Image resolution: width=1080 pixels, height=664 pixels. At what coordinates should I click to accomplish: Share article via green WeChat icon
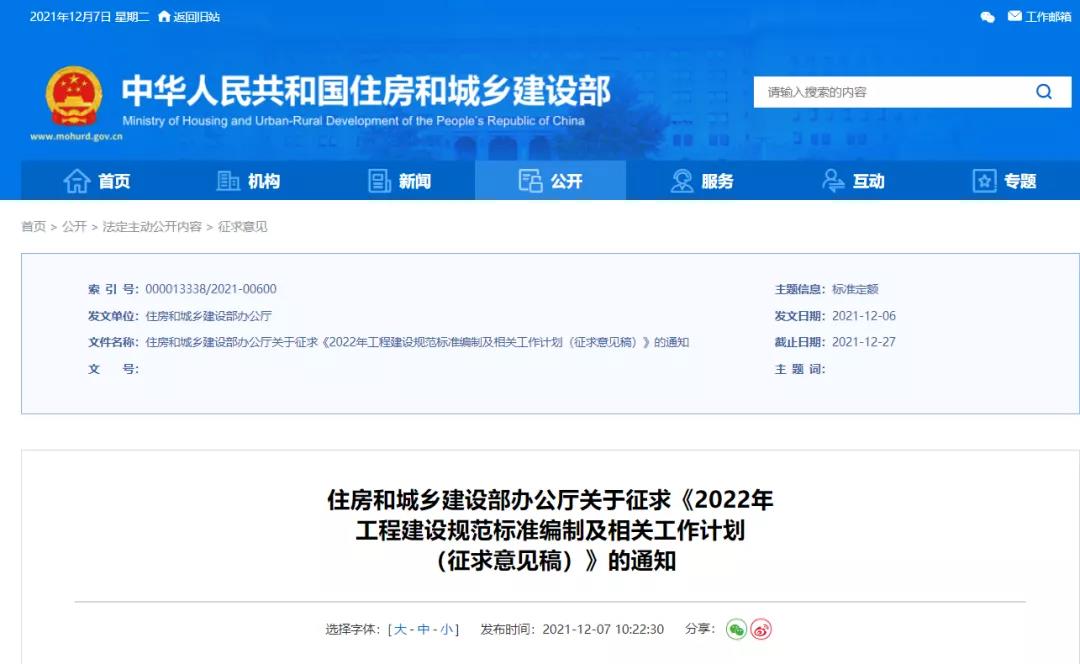(736, 629)
